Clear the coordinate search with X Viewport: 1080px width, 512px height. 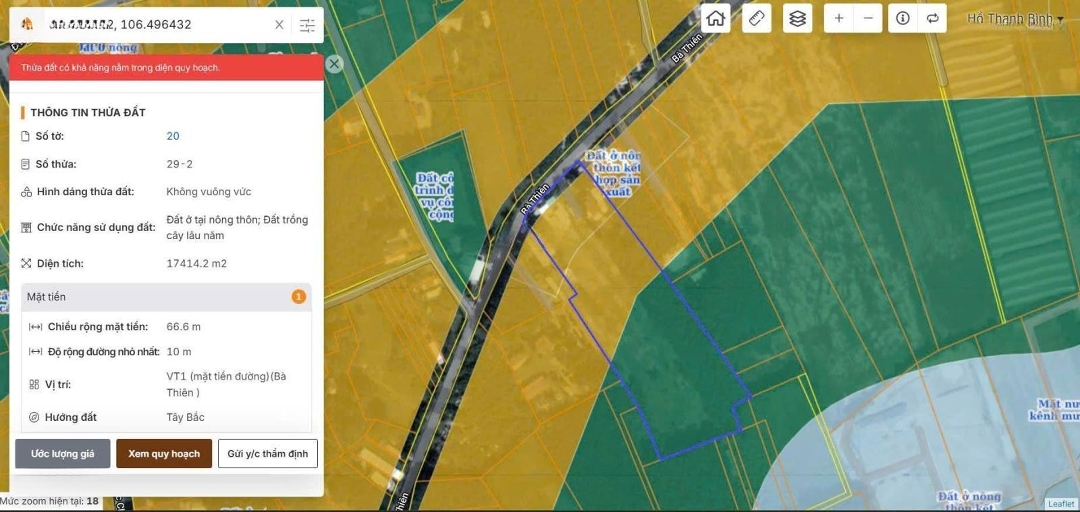click(x=279, y=25)
